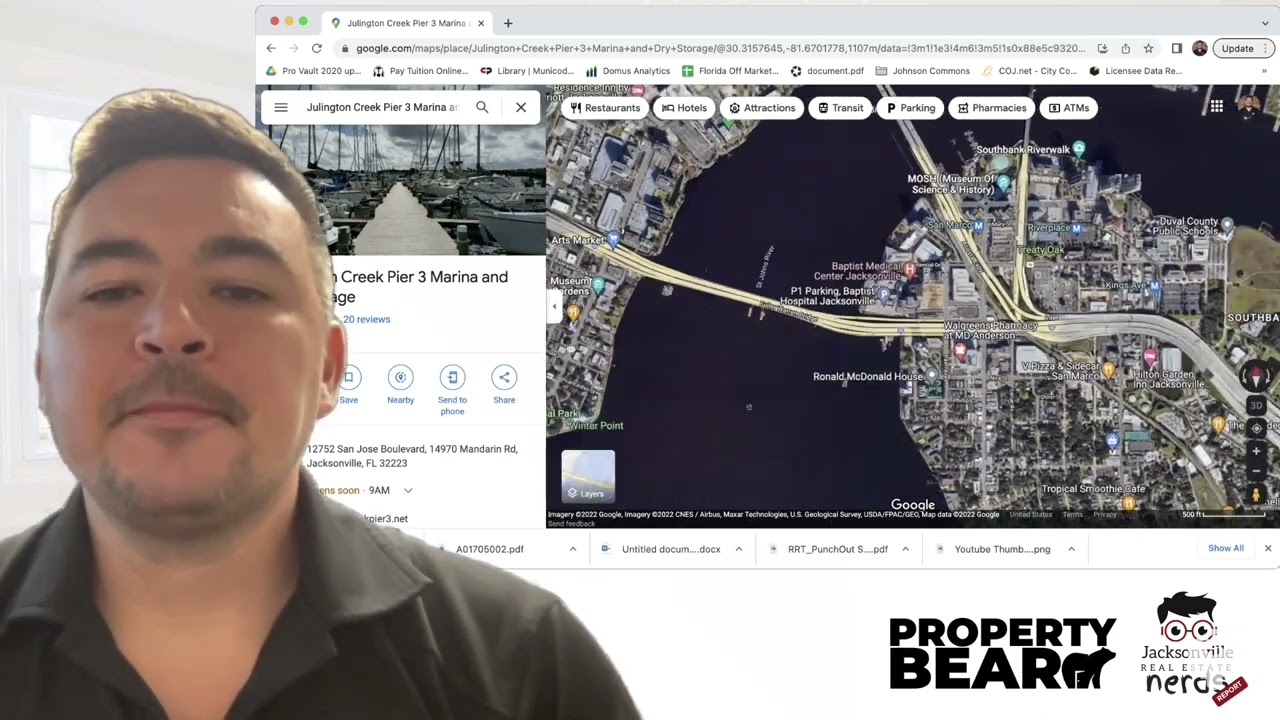
Task: Expand opening hours dropdown
Action: click(408, 490)
